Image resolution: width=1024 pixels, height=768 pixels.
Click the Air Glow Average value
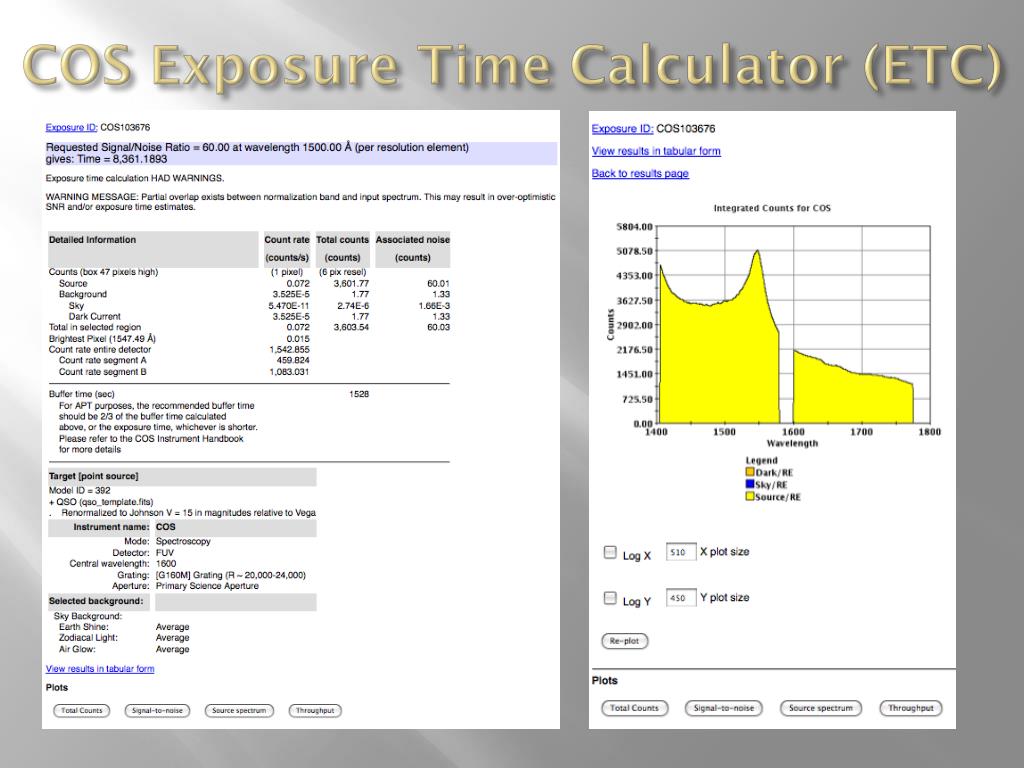coord(172,649)
